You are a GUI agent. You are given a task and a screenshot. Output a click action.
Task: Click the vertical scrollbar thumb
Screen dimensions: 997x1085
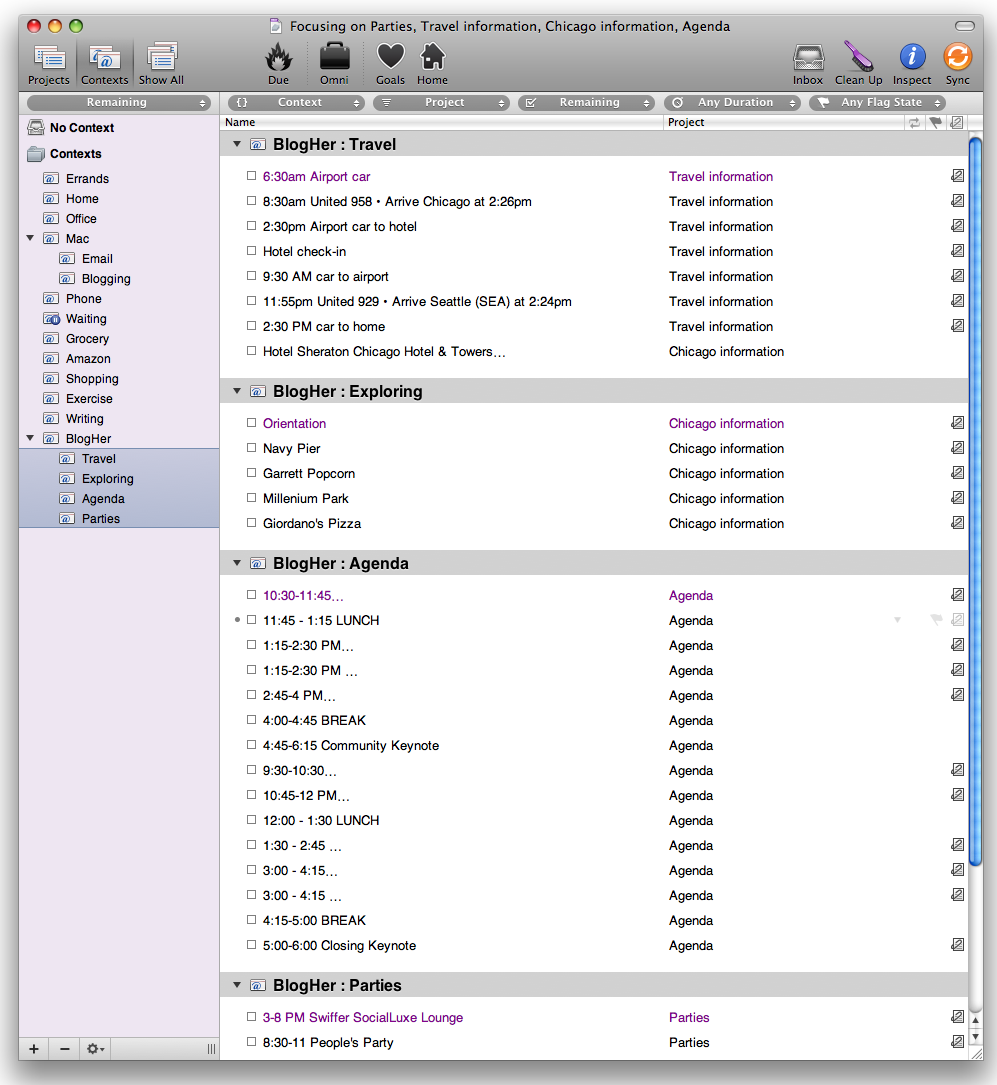(976, 502)
